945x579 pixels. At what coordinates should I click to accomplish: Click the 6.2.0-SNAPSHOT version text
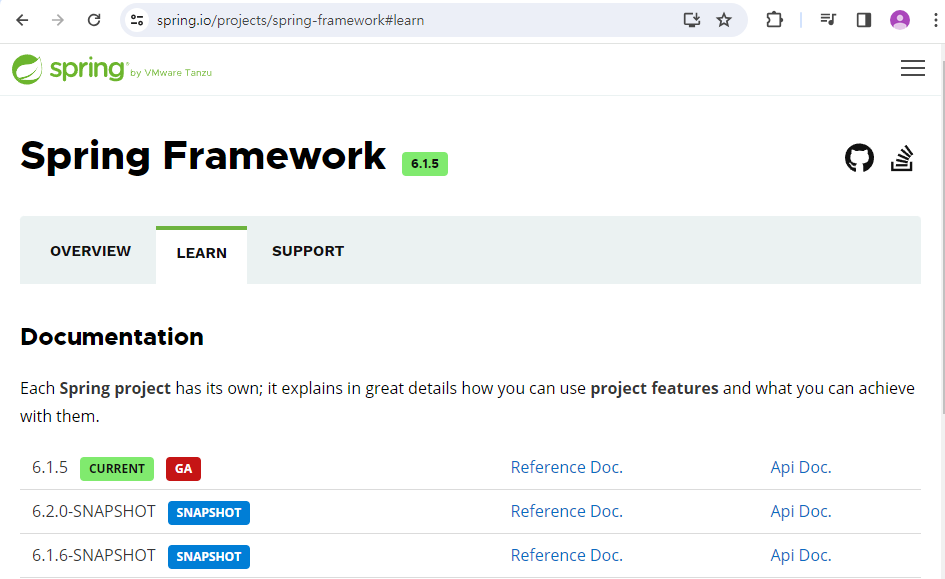(x=93, y=512)
